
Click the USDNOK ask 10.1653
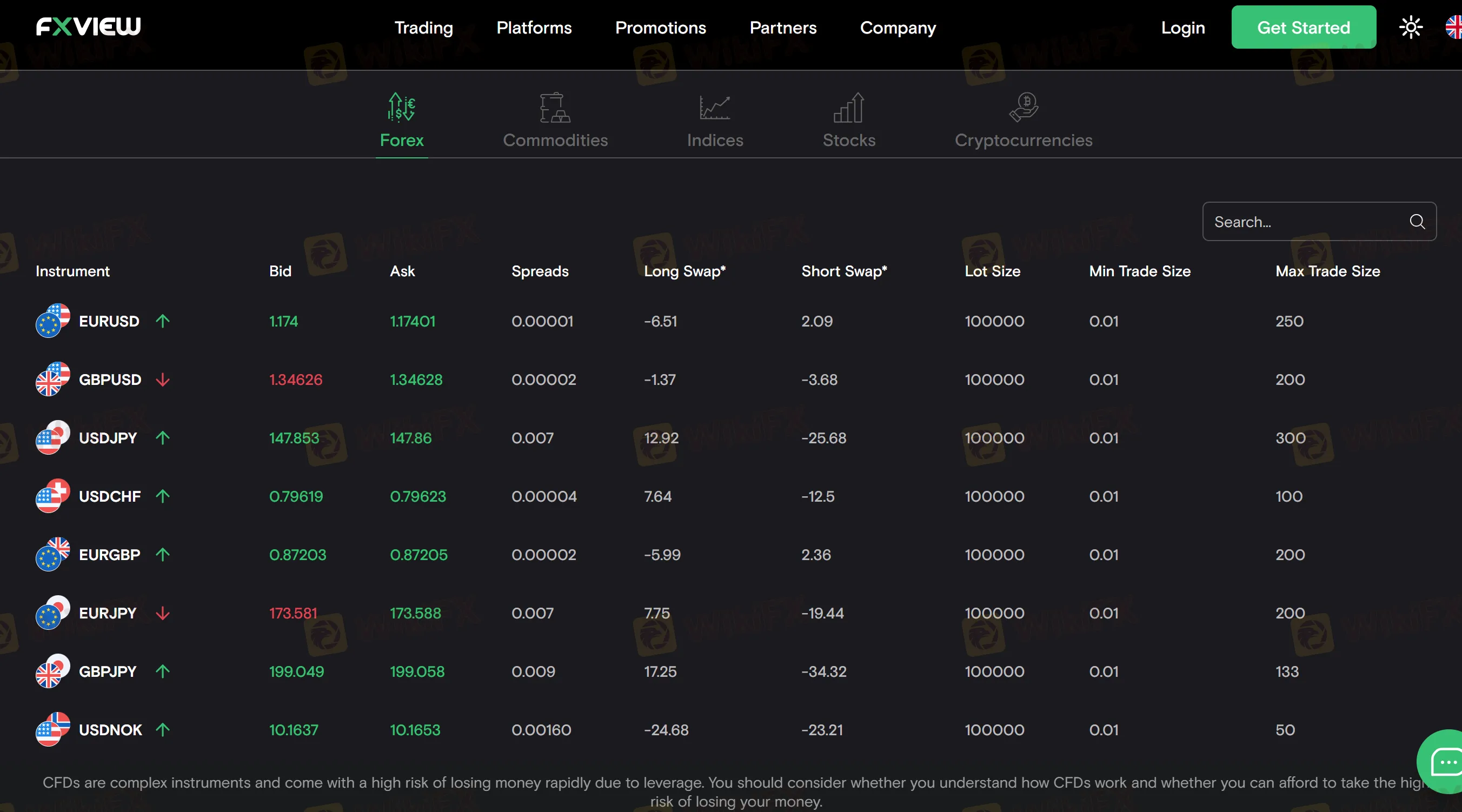pyautogui.click(x=415, y=730)
